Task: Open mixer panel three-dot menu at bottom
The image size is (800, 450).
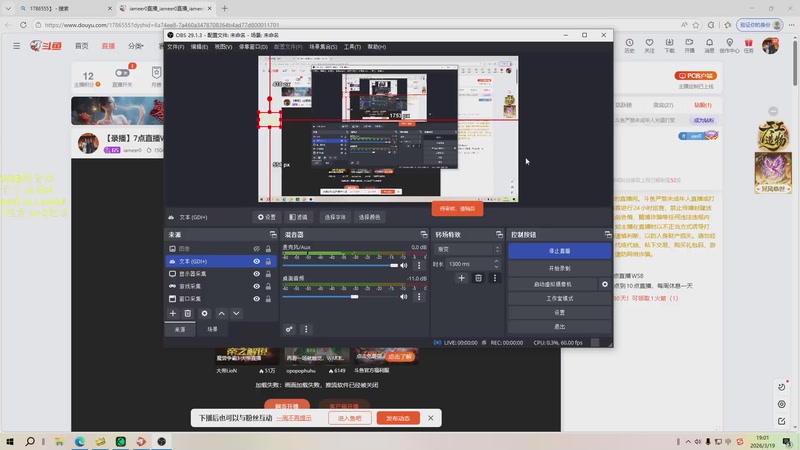Action: [306, 329]
